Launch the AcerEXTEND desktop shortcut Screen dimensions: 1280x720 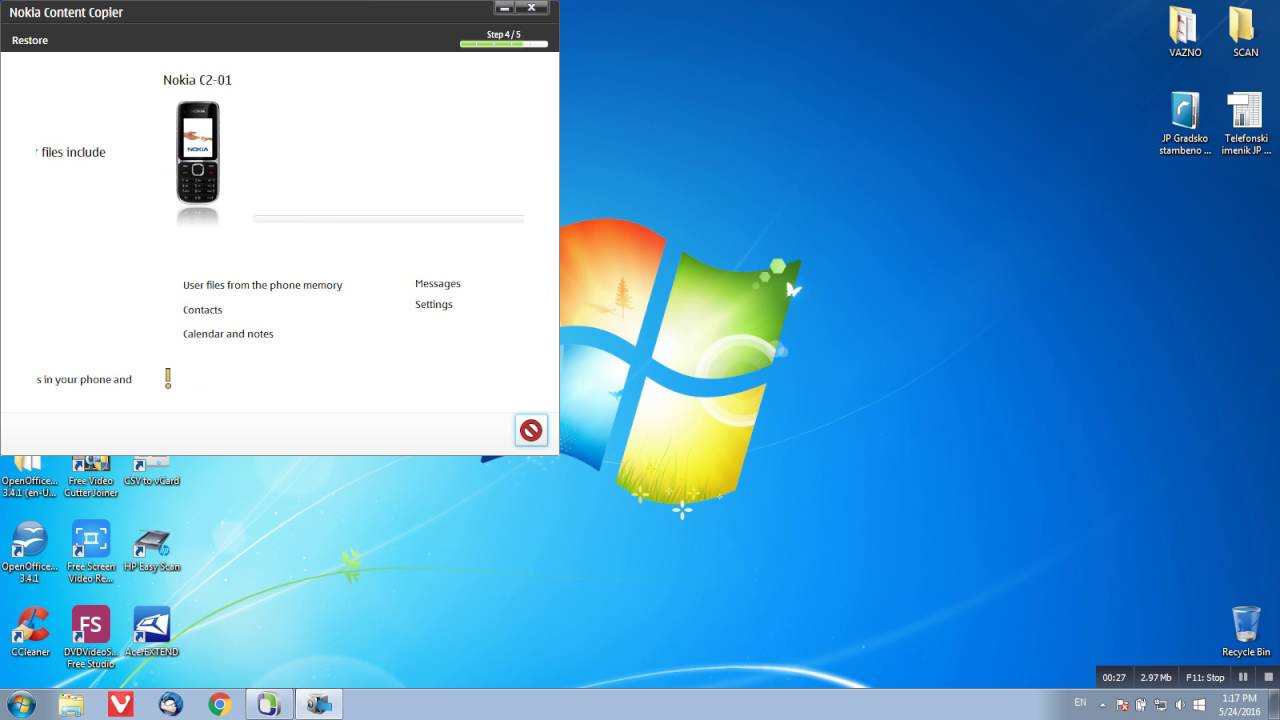click(x=152, y=632)
